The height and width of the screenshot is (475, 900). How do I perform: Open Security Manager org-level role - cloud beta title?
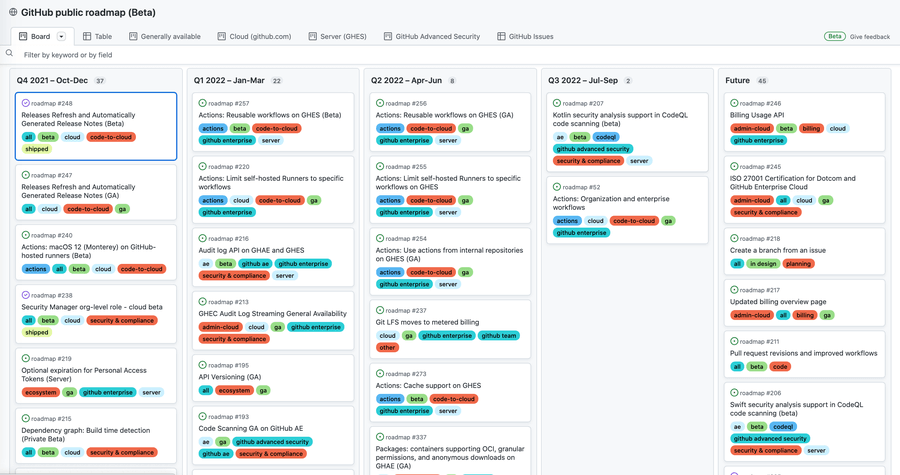(92, 307)
